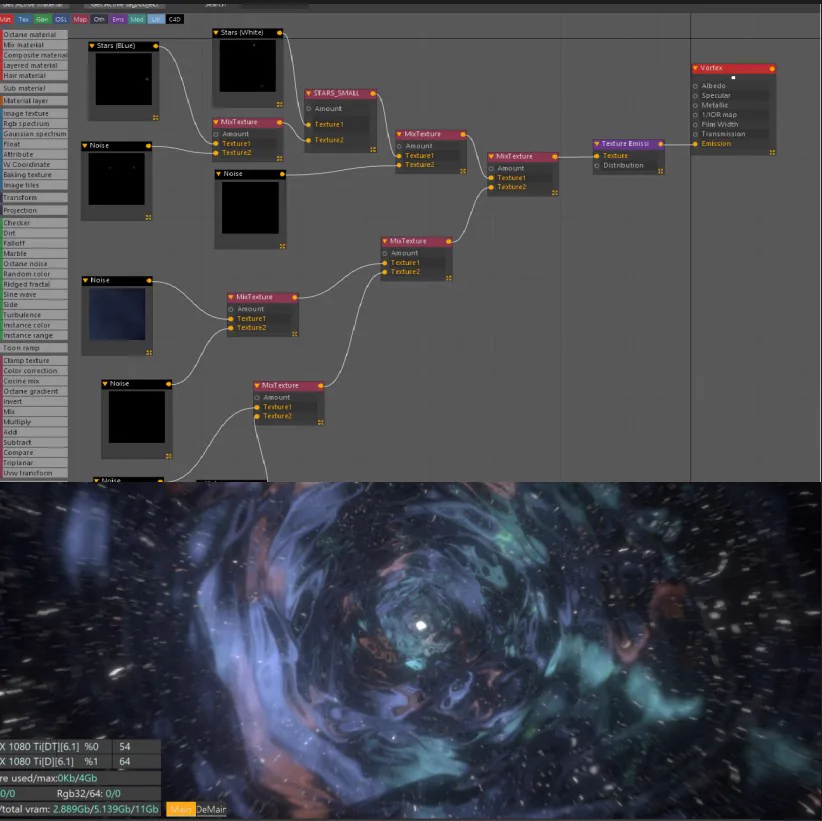822x821 pixels.
Task: Collapse the STARS_SMALL node
Action: coord(308,93)
